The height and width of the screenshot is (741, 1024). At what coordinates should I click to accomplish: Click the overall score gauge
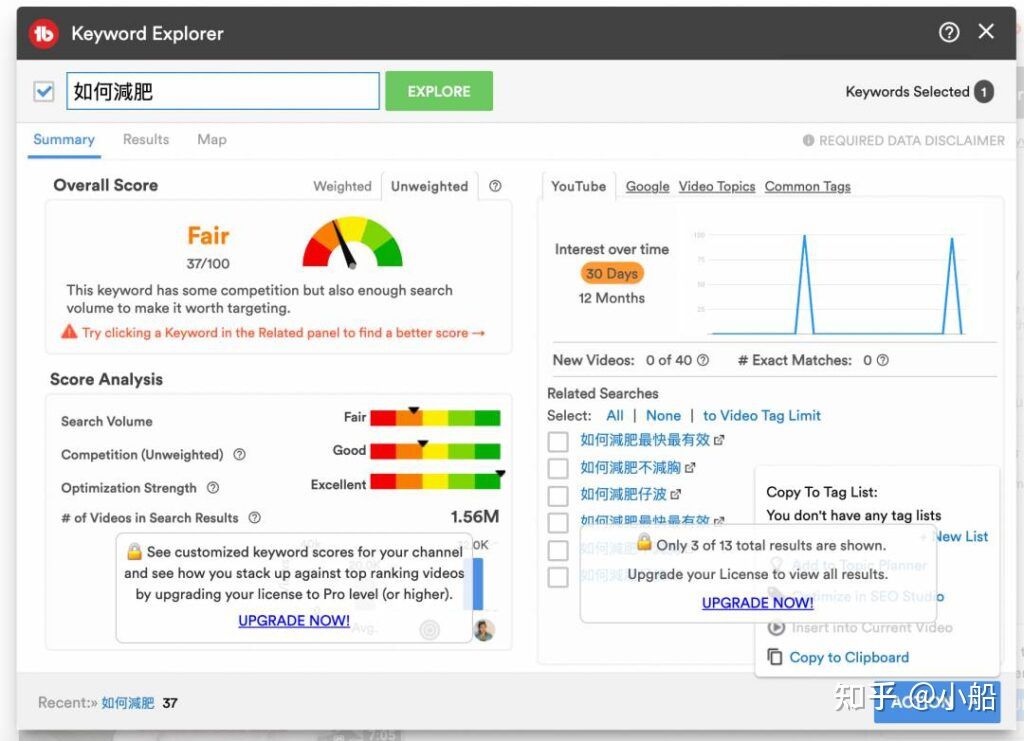point(353,242)
